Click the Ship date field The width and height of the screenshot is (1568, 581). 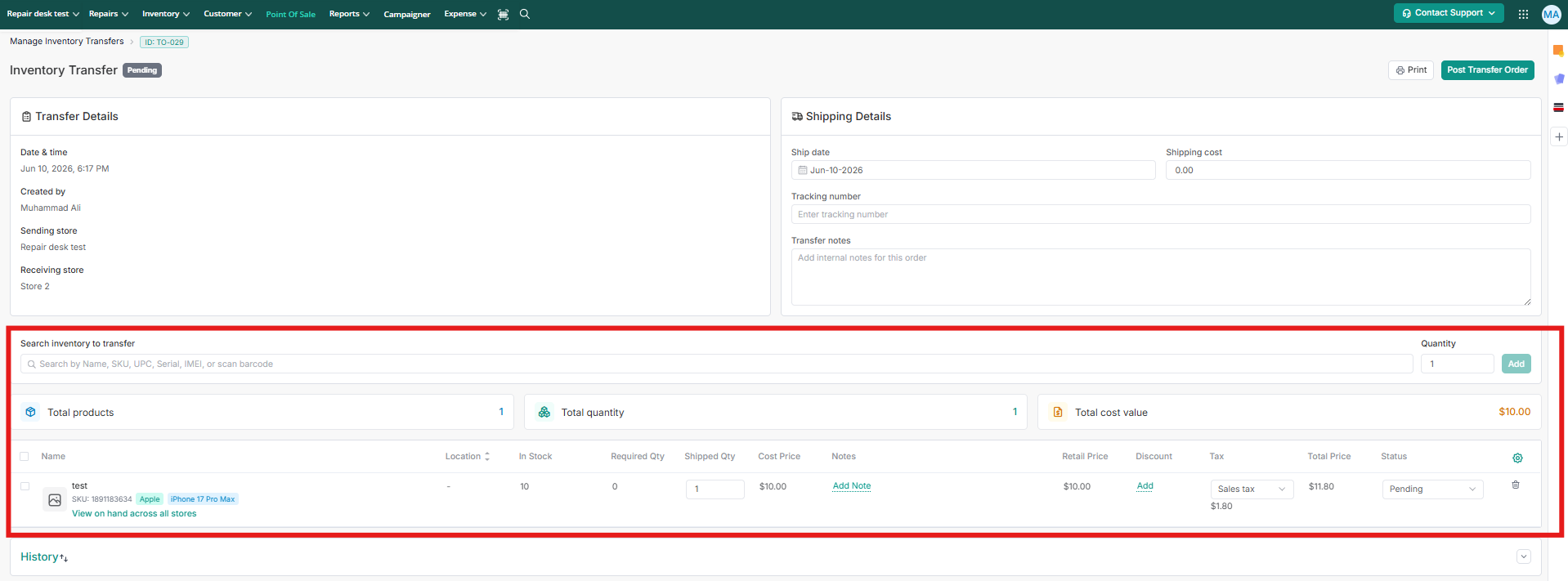tap(973, 170)
